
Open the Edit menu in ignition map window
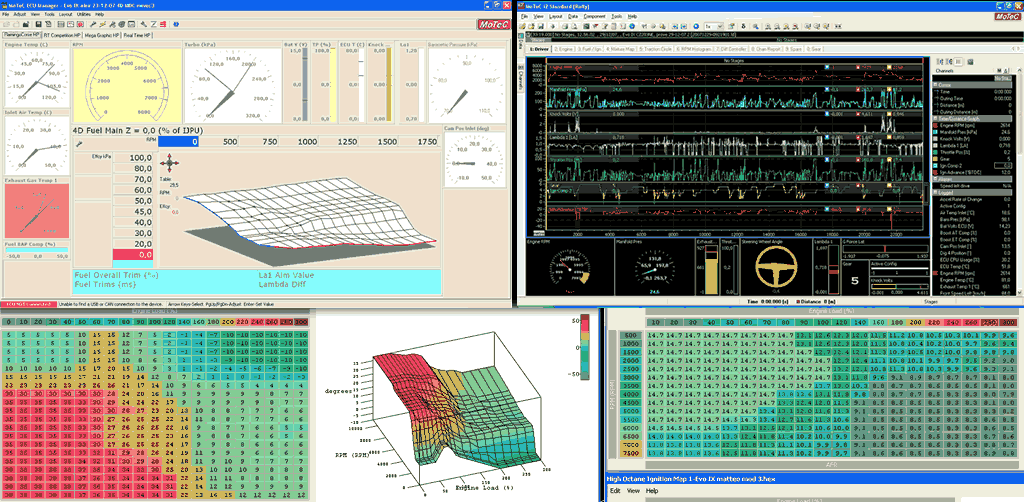pyautogui.click(x=615, y=490)
